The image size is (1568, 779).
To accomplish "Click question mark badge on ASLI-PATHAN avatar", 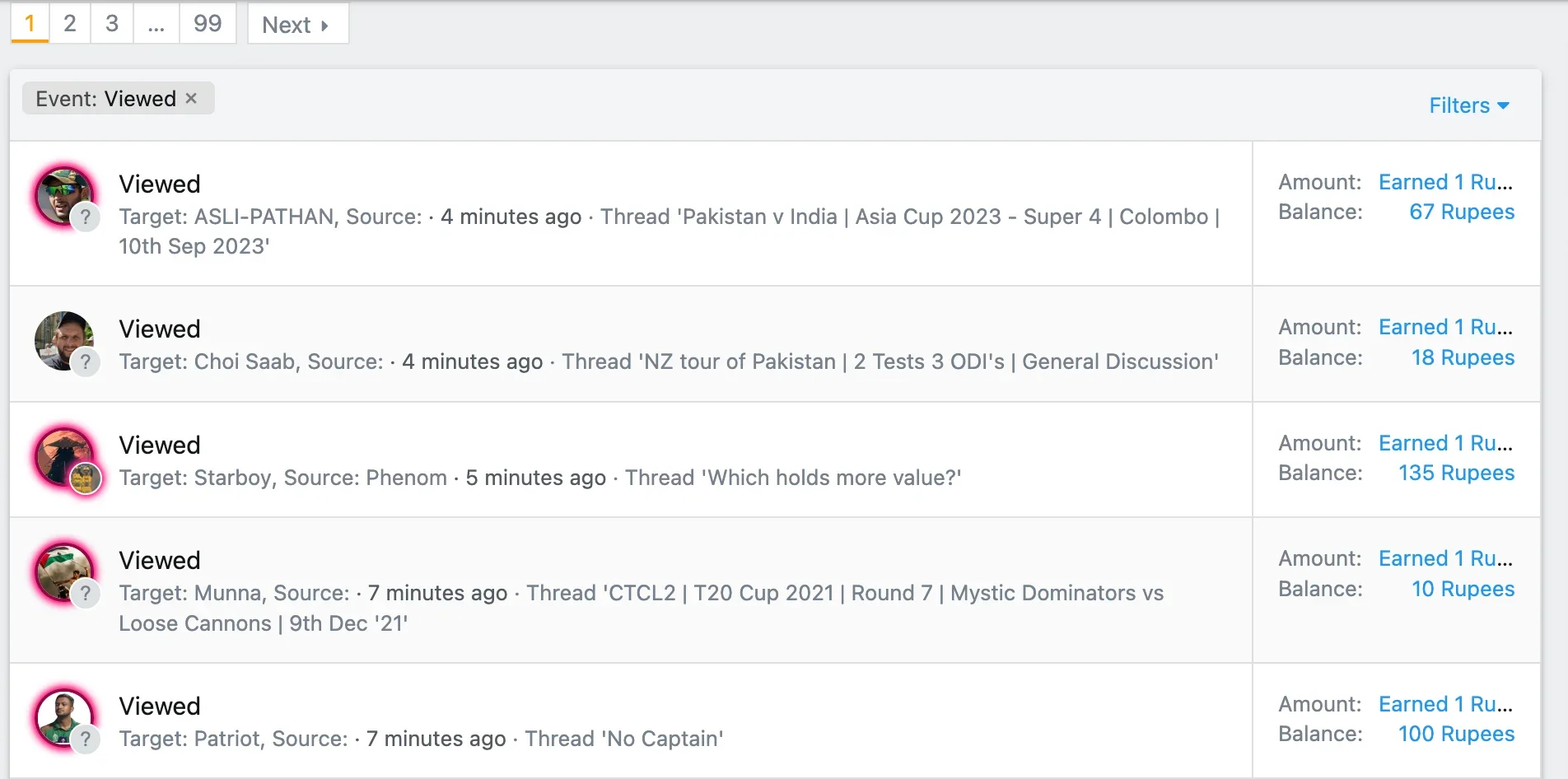I will (x=85, y=217).
